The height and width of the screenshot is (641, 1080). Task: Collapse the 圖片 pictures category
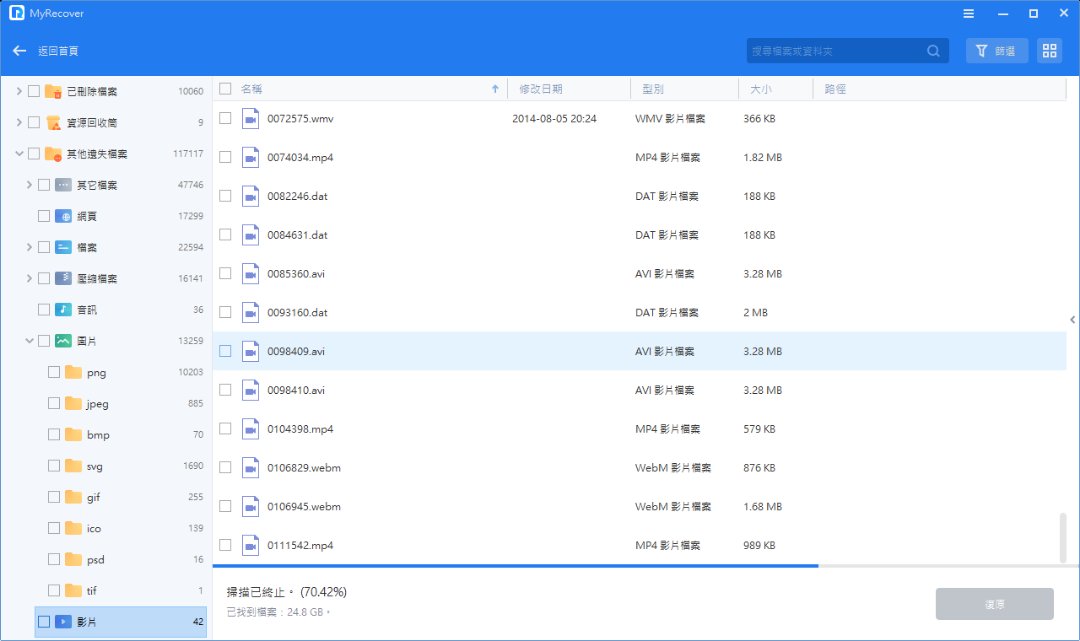click(29, 341)
